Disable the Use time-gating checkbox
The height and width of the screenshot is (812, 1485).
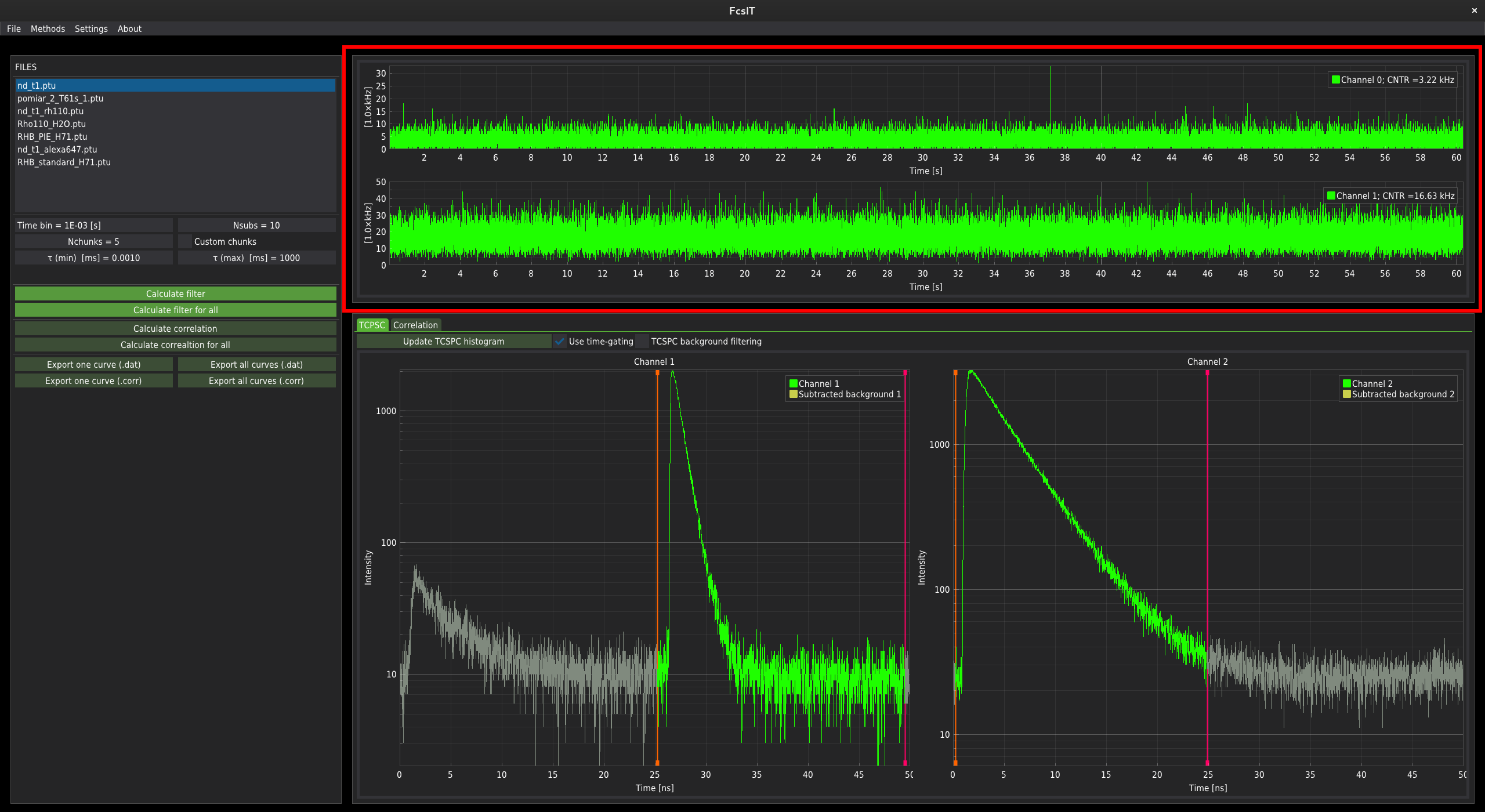coord(560,342)
